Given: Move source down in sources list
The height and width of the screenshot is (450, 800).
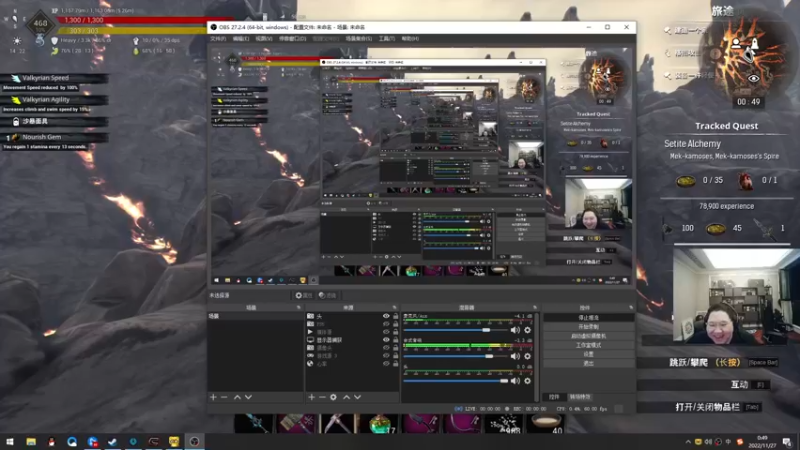Looking at the screenshot, I should 358,397.
